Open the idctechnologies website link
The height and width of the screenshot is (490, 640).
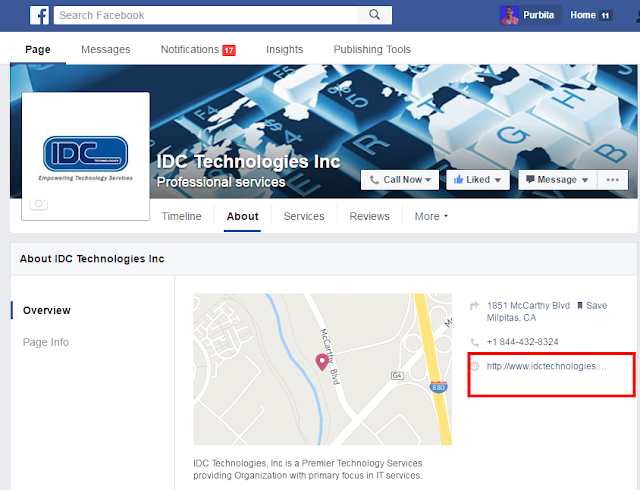pos(547,366)
